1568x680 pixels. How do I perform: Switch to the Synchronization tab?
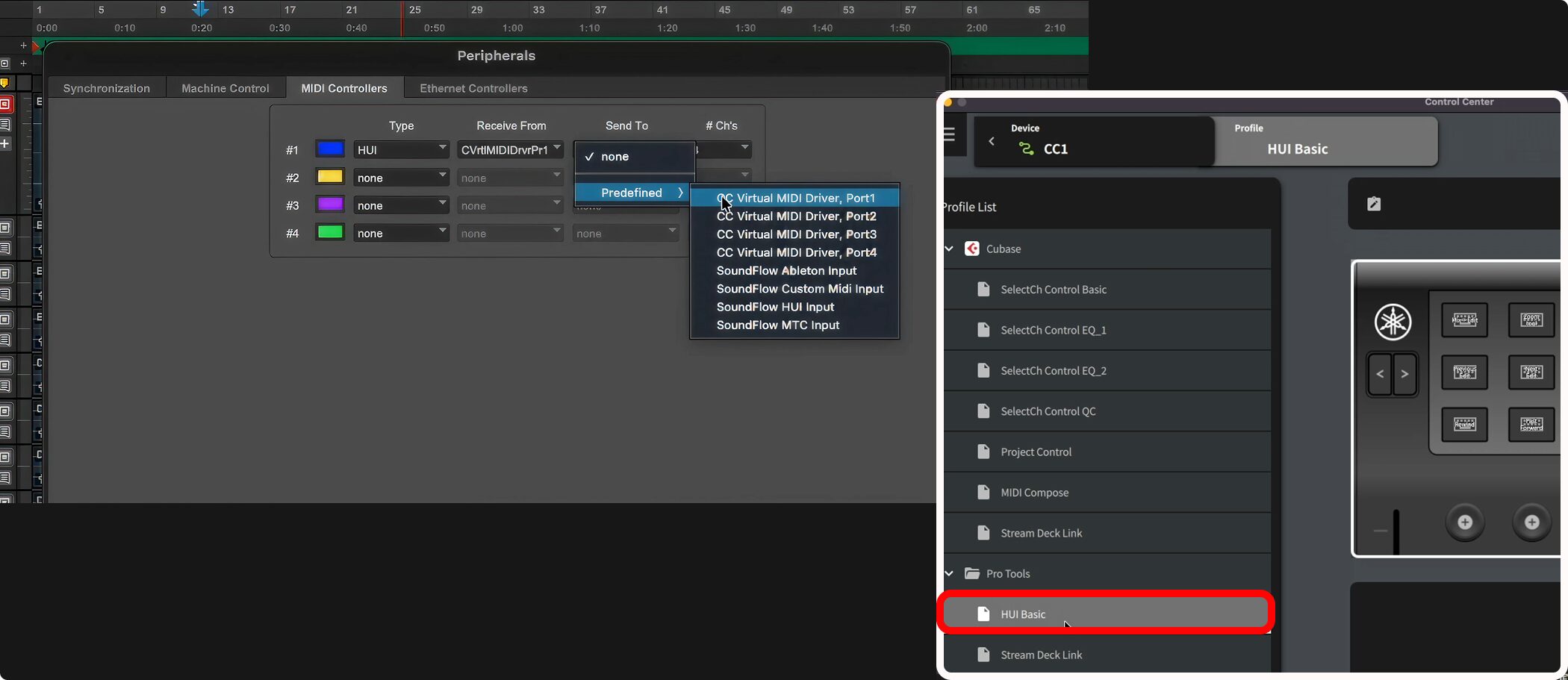tap(107, 88)
